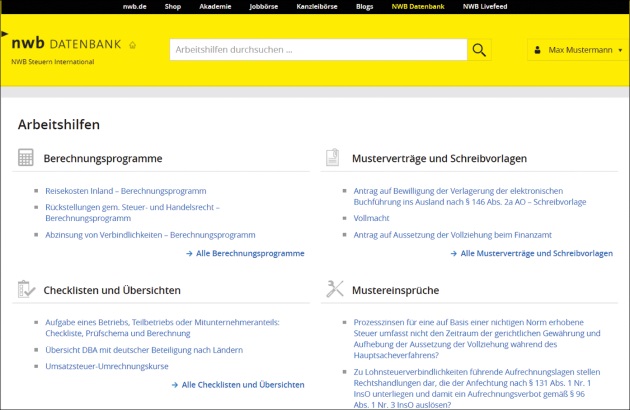Show Alle Checklisten und Übersichten
The height and width of the screenshot is (410, 630).
click(x=242, y=384)
